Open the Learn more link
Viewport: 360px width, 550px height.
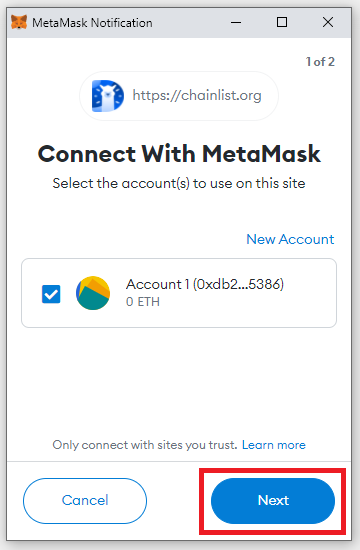[274, 445]
